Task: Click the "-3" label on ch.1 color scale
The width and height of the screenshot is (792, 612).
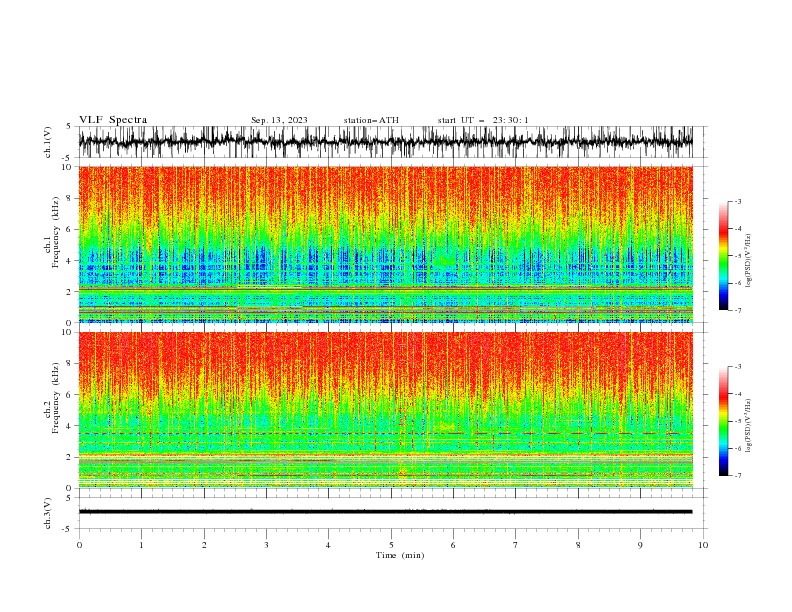Action: [737, 201]
